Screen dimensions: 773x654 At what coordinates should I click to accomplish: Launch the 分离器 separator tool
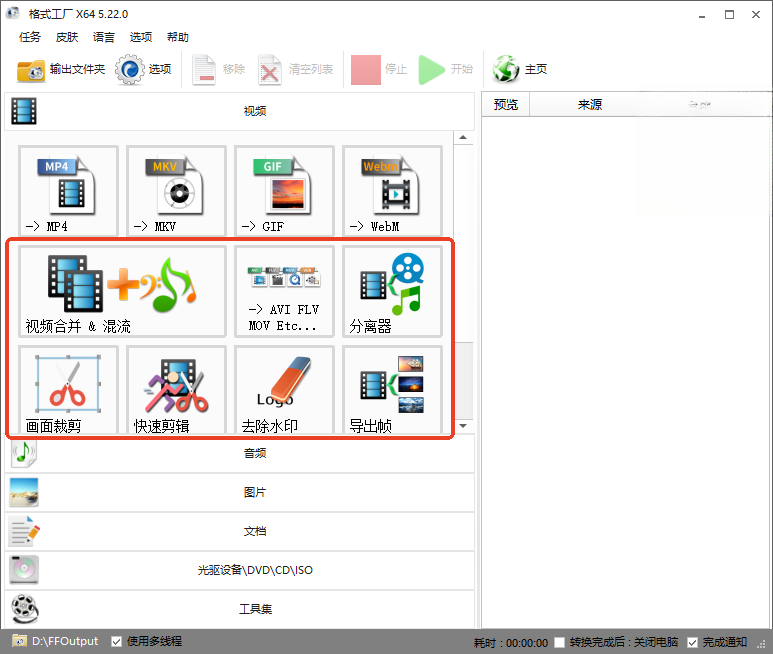(392, 291)
